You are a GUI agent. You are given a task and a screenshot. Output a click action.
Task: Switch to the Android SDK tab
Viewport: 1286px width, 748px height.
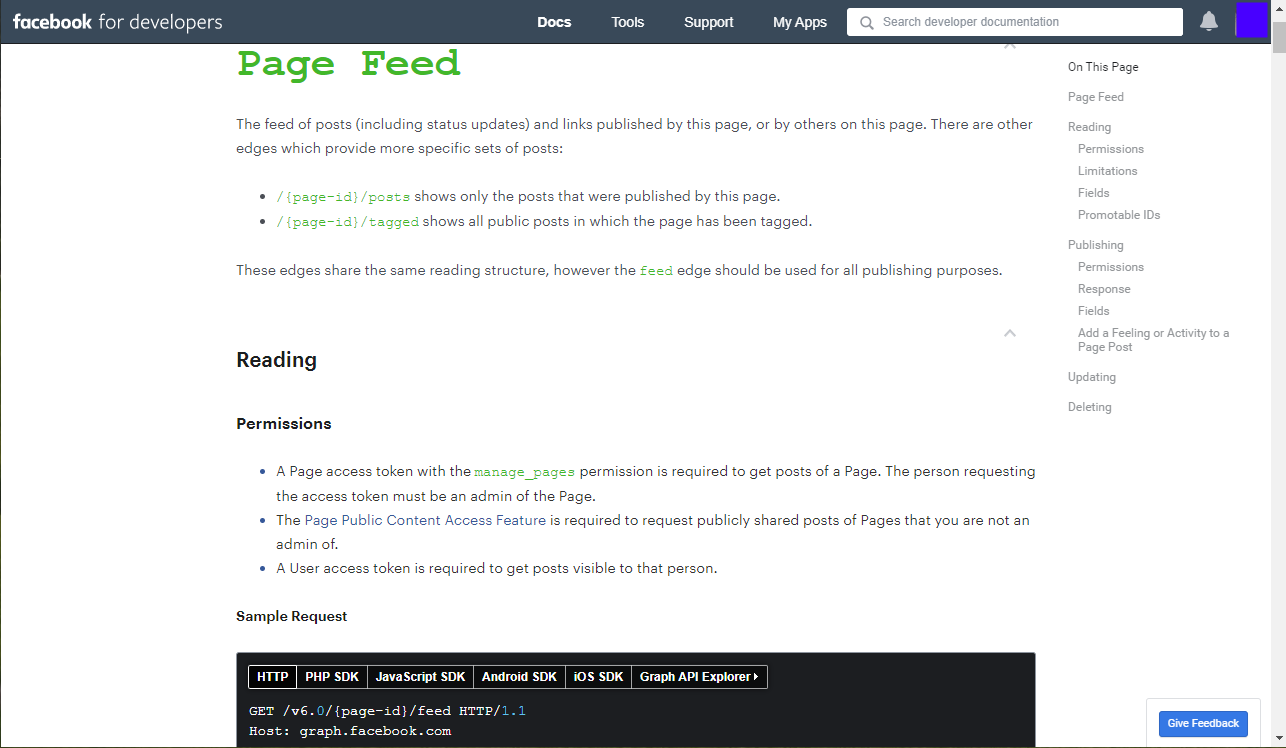[519, 677]
